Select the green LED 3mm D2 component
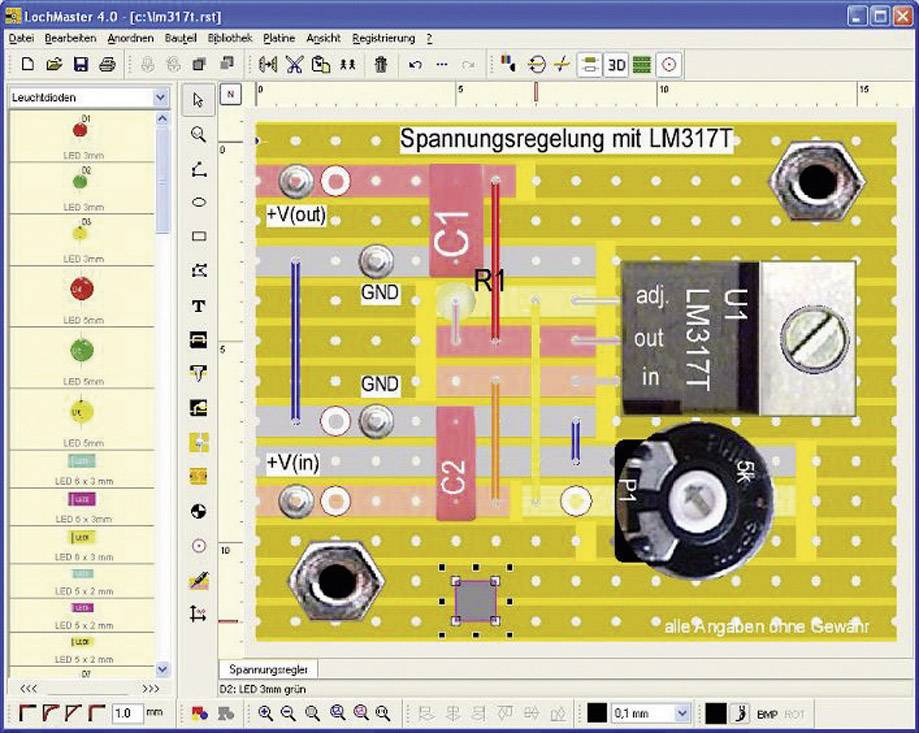 82,188
